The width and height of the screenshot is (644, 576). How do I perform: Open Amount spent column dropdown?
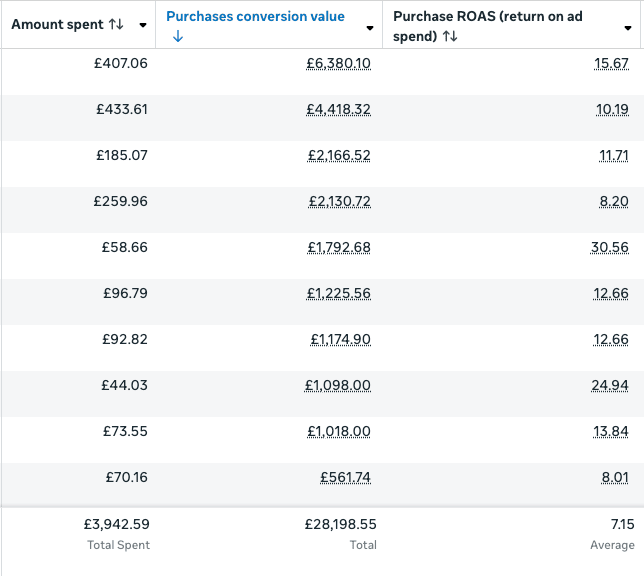pos(144,25)
